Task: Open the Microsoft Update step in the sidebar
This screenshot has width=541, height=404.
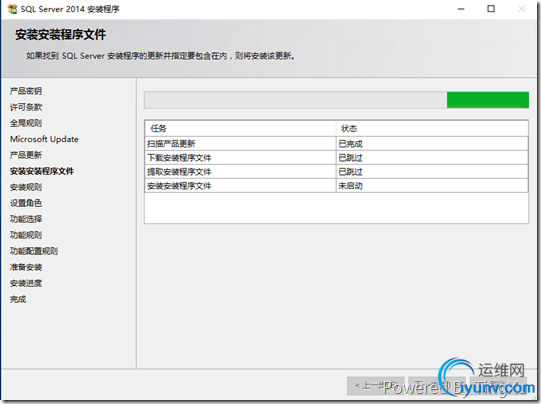Action: 44,139
